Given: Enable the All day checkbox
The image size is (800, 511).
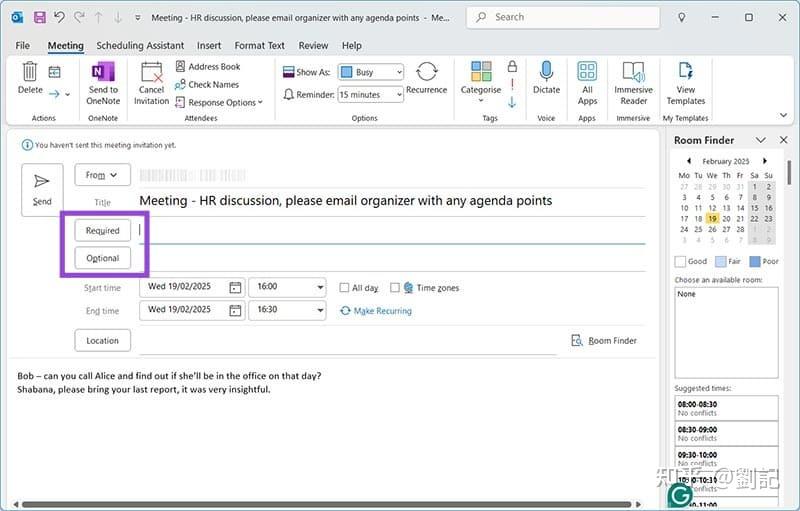Looking at the screenshot, I should point(344,288).
